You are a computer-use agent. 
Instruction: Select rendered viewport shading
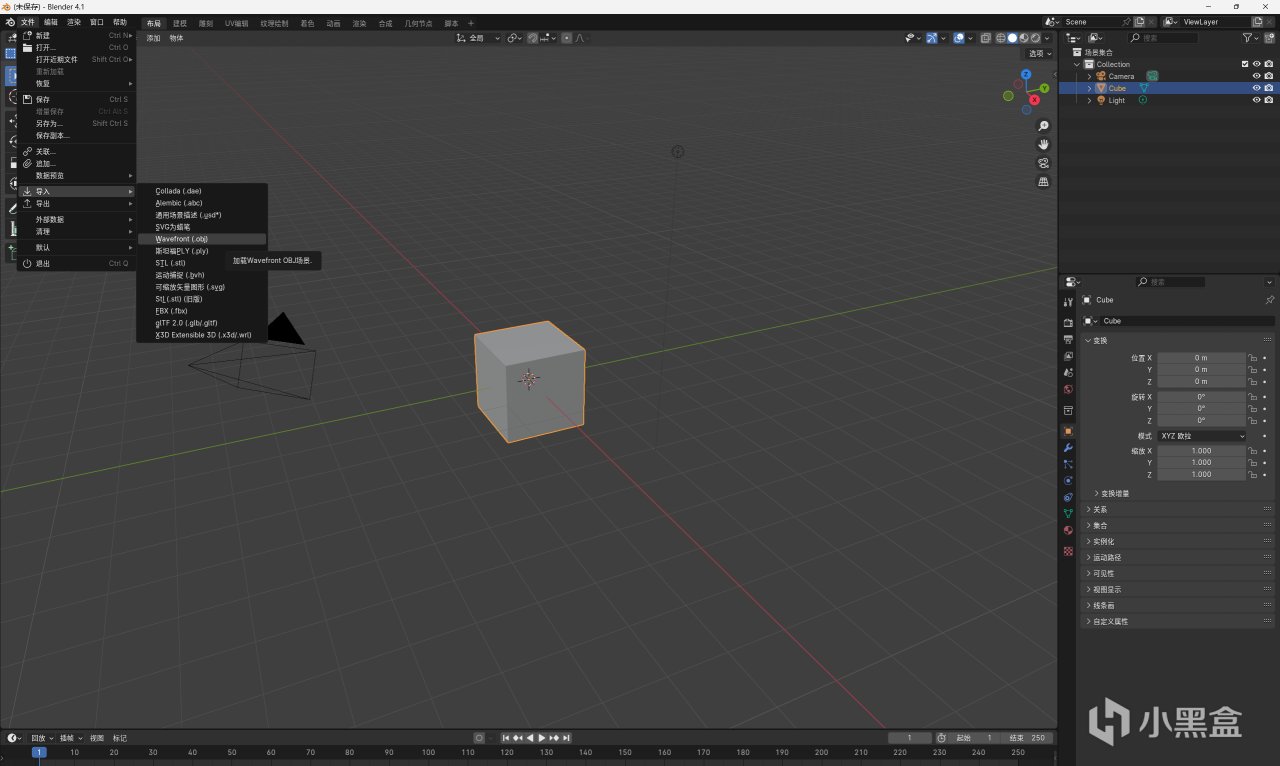pos(1036,38)
